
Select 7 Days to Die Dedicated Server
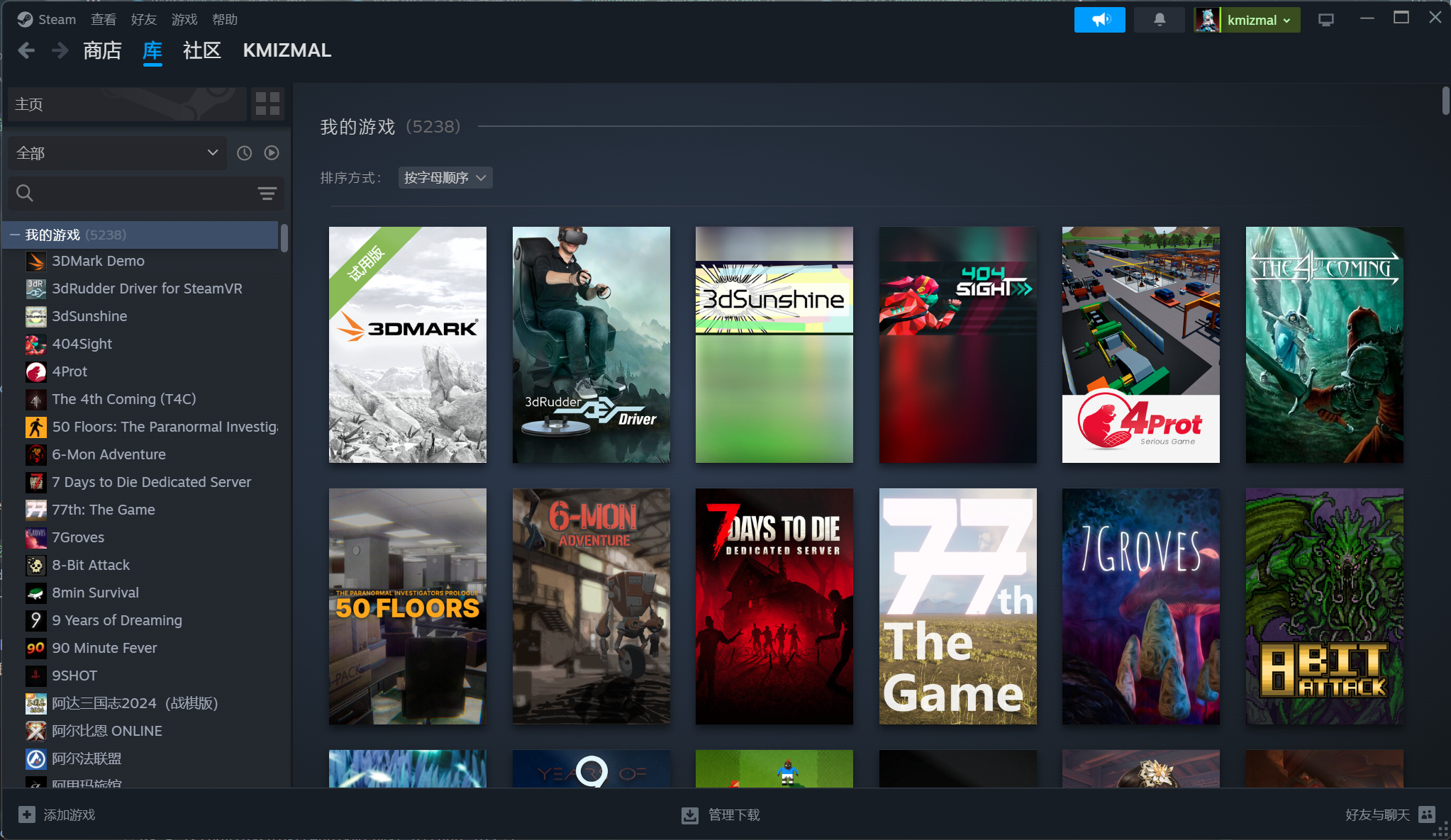coord(142,482)
